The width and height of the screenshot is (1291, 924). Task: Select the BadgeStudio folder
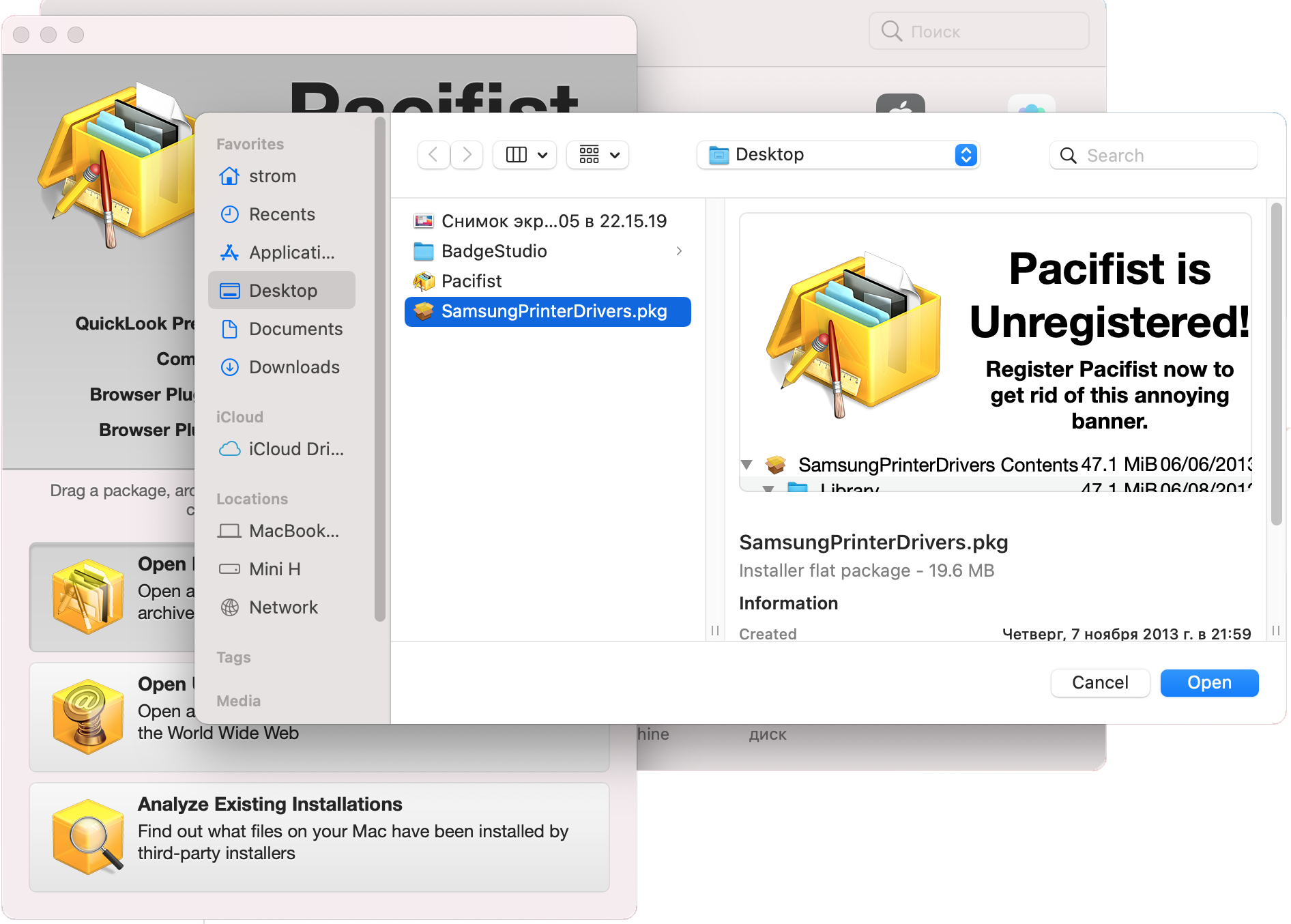coord(548,251)
